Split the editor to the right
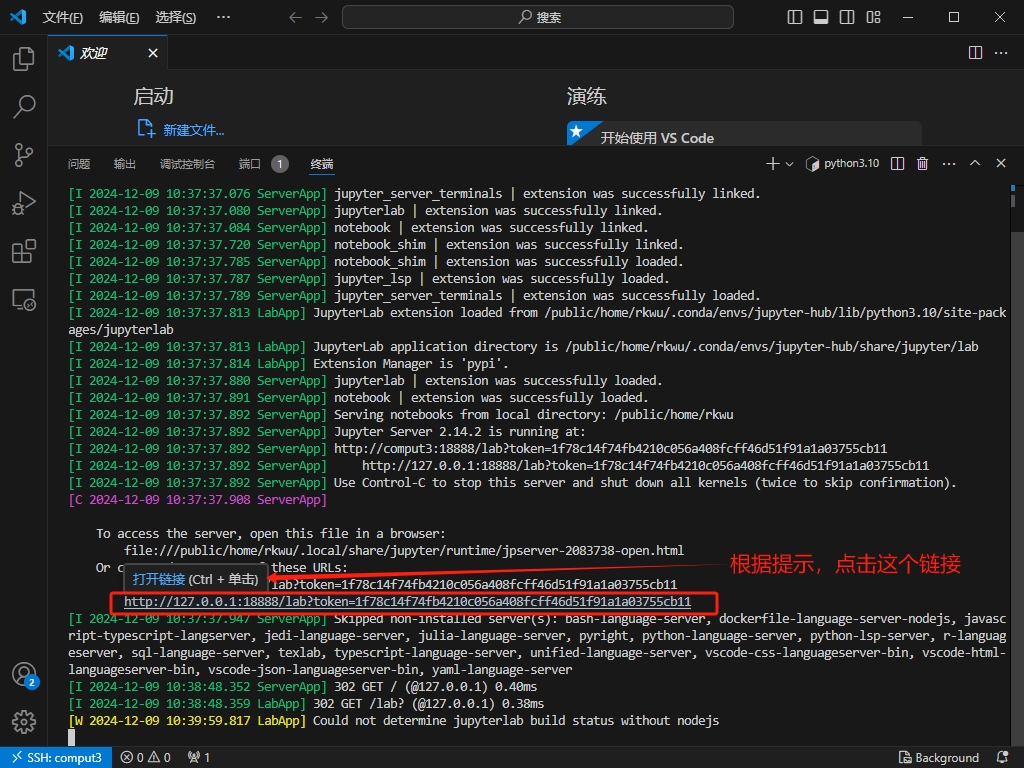The width and height of the screenshot is (1024, 768). [975, 52]
